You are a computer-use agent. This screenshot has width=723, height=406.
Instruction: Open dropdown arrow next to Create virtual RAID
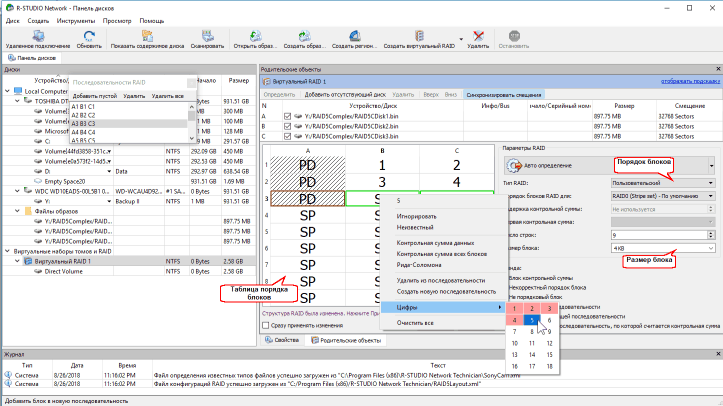(x=461, y=39)
